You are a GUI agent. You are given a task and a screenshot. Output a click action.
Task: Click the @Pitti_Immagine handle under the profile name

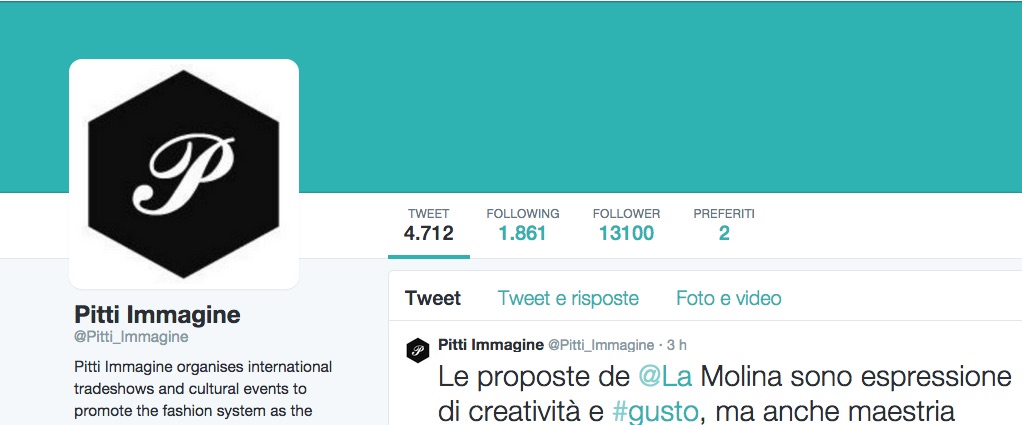point(131,337)
